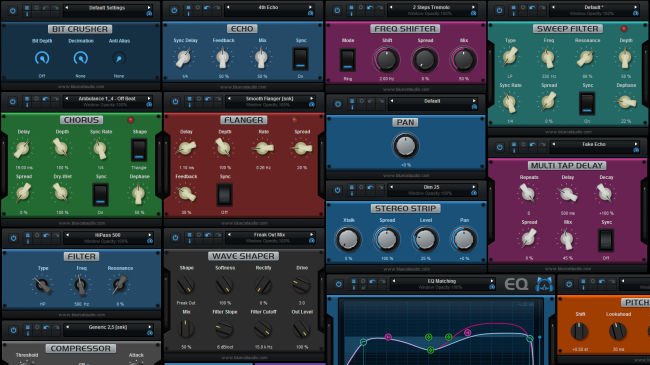650x365 pixels.
Task: Toggle the Bit Crusher plugin power button
Action: [12, 11]
